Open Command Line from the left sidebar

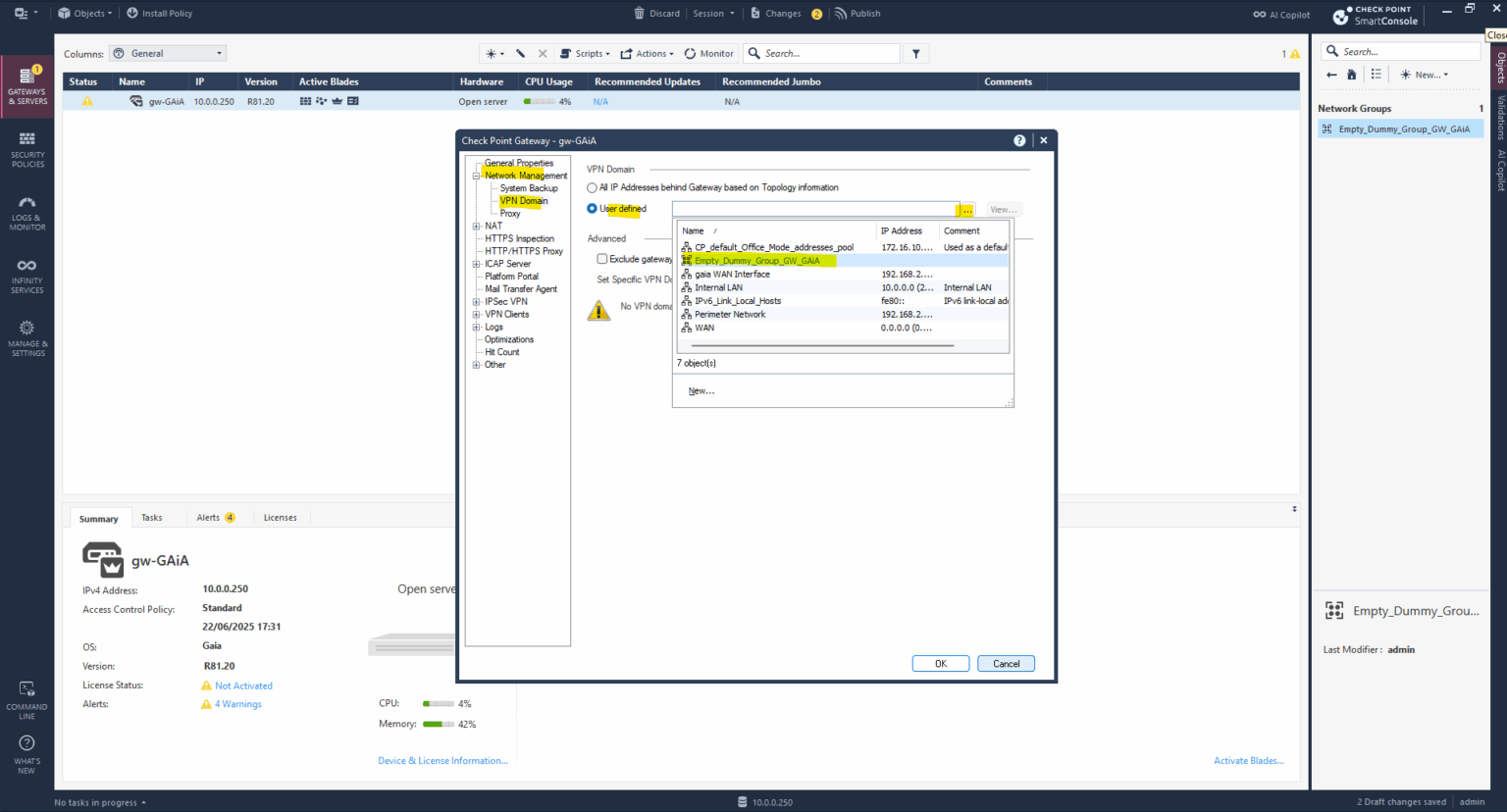pos(26,698)
